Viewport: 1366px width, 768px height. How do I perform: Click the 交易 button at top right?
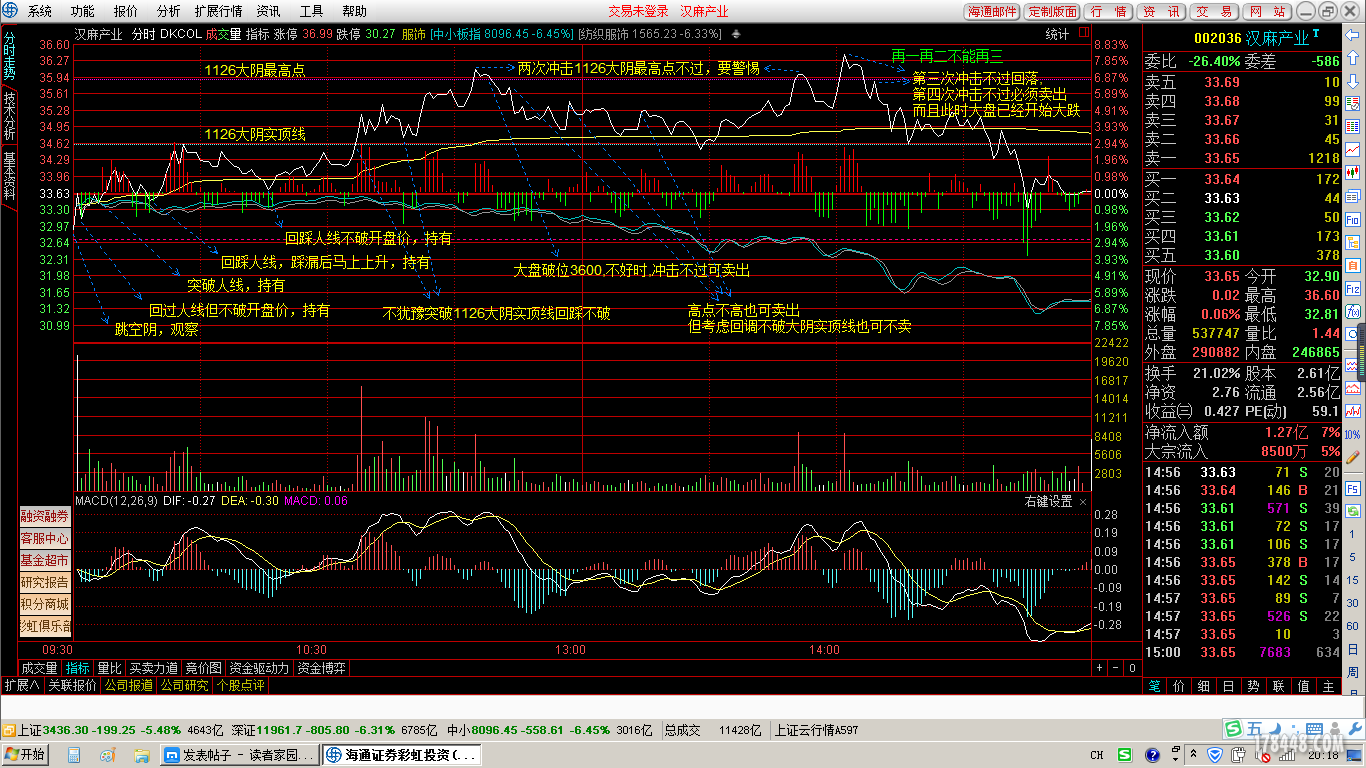point(1214,11)
